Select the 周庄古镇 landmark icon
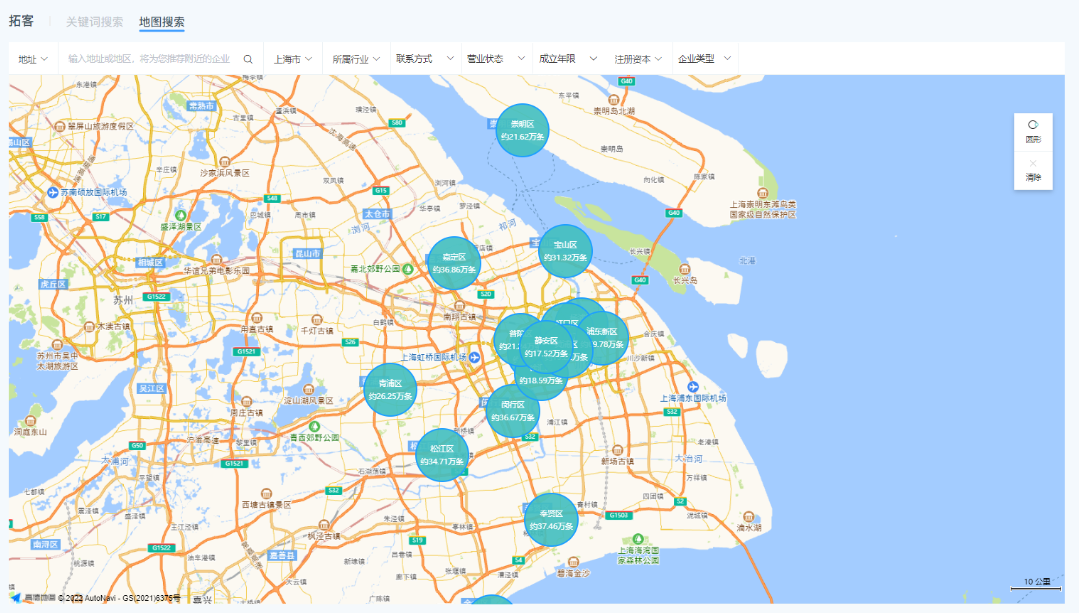Screen dimensions: 1079x613 click(x=247, y=402)
